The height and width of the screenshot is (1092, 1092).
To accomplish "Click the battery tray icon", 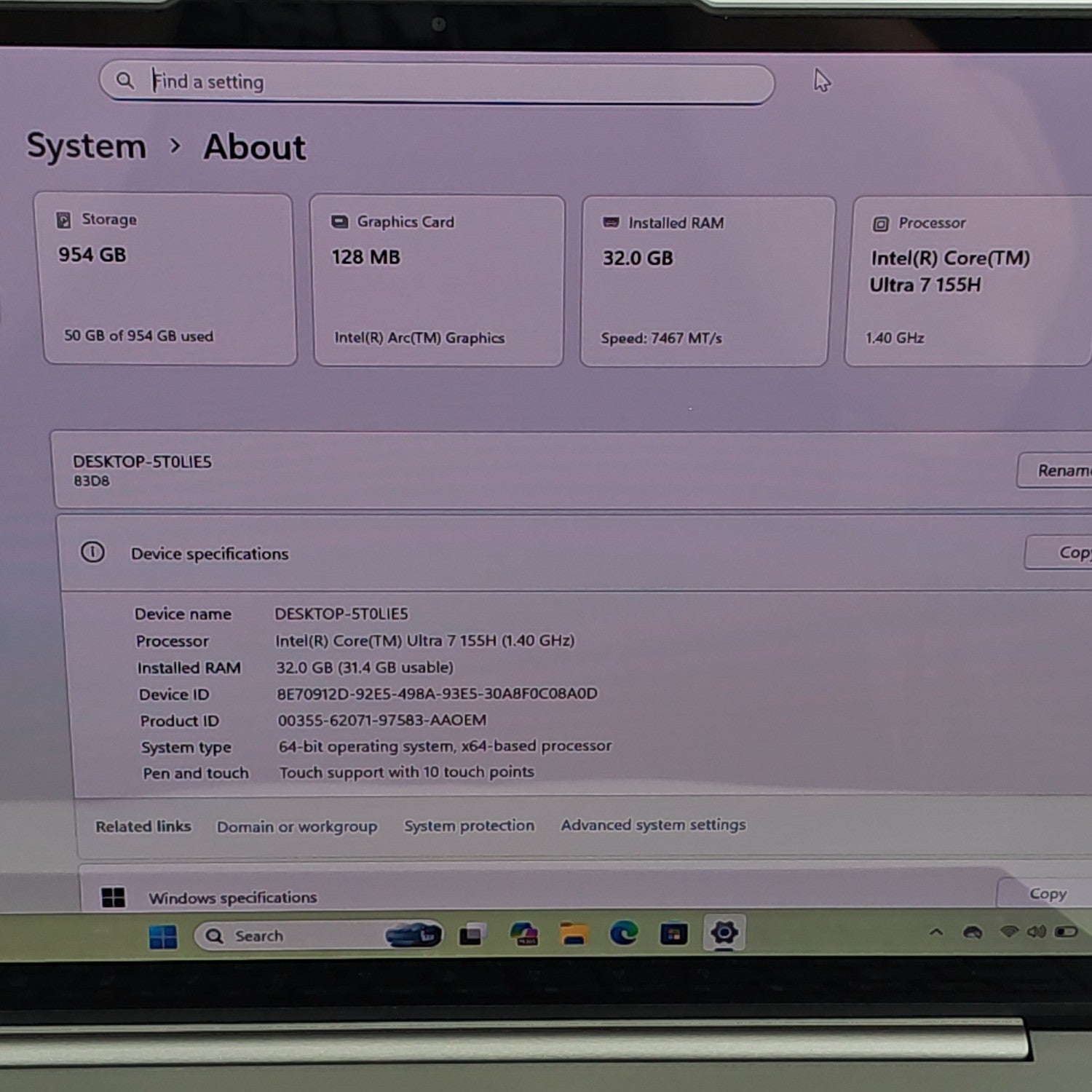I will [1066, 932].
